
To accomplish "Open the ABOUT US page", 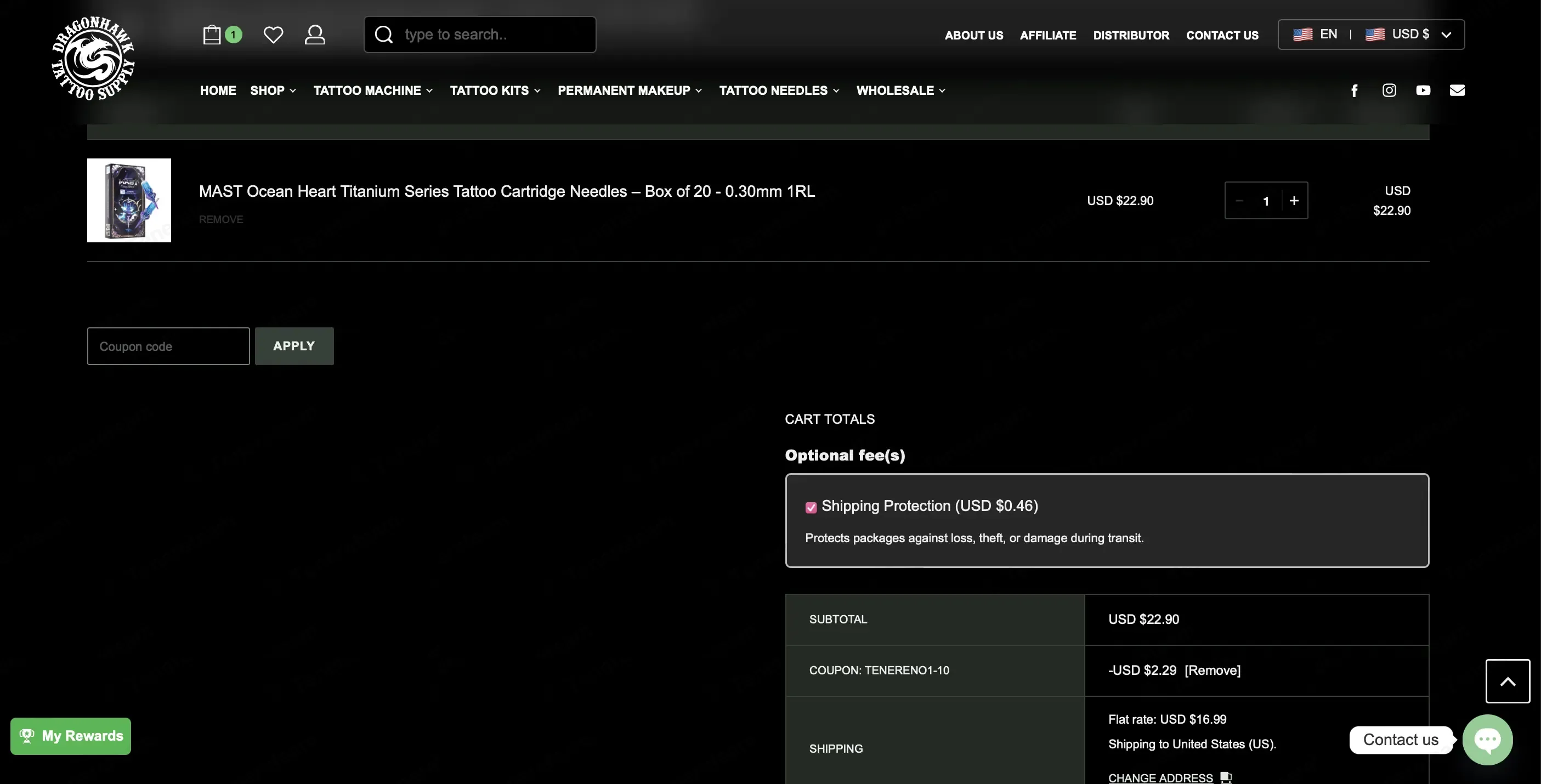I will (974, 35).
